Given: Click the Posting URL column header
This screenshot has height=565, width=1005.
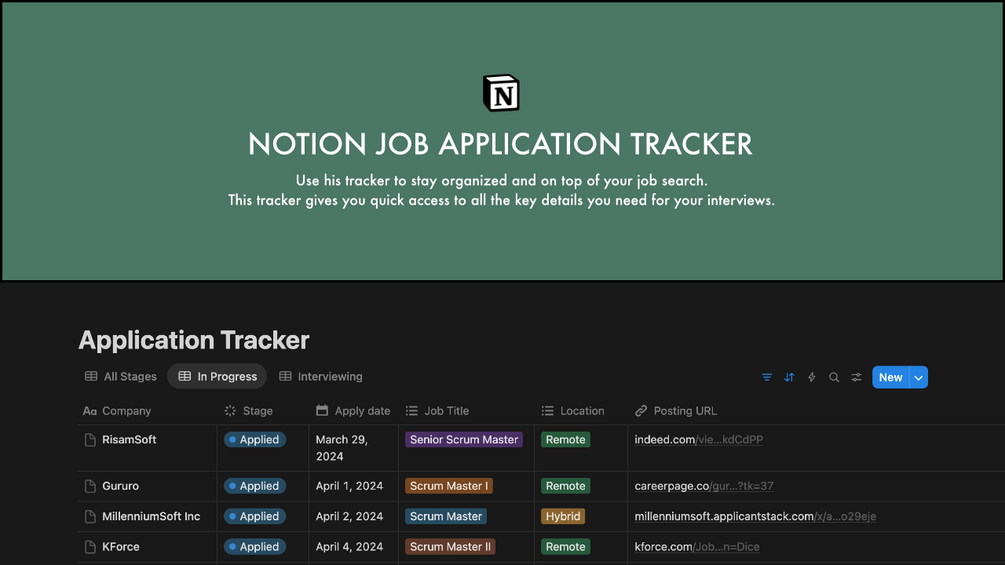Looking at the screenshot, I should (x=676, y=411).
